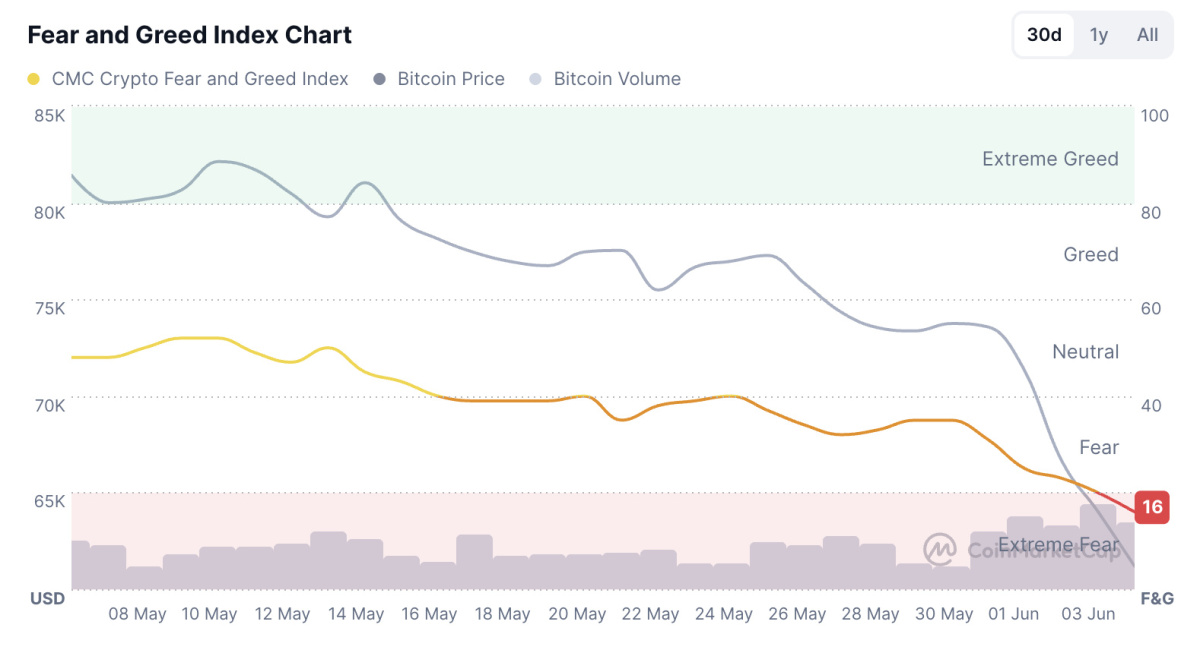Click the Extreme Fear zone label
1200x653 pixels.
(x=1058, y=545)
